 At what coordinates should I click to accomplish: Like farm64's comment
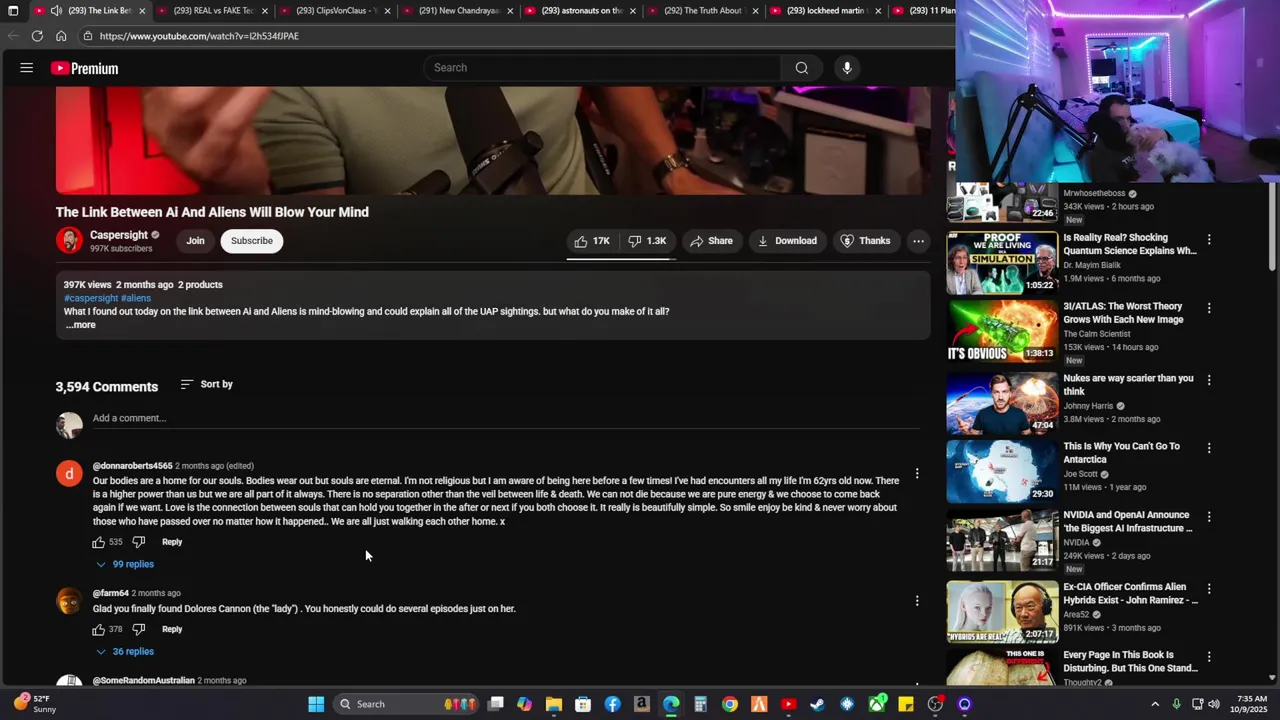pyautogui.click(x=98, y=629)
